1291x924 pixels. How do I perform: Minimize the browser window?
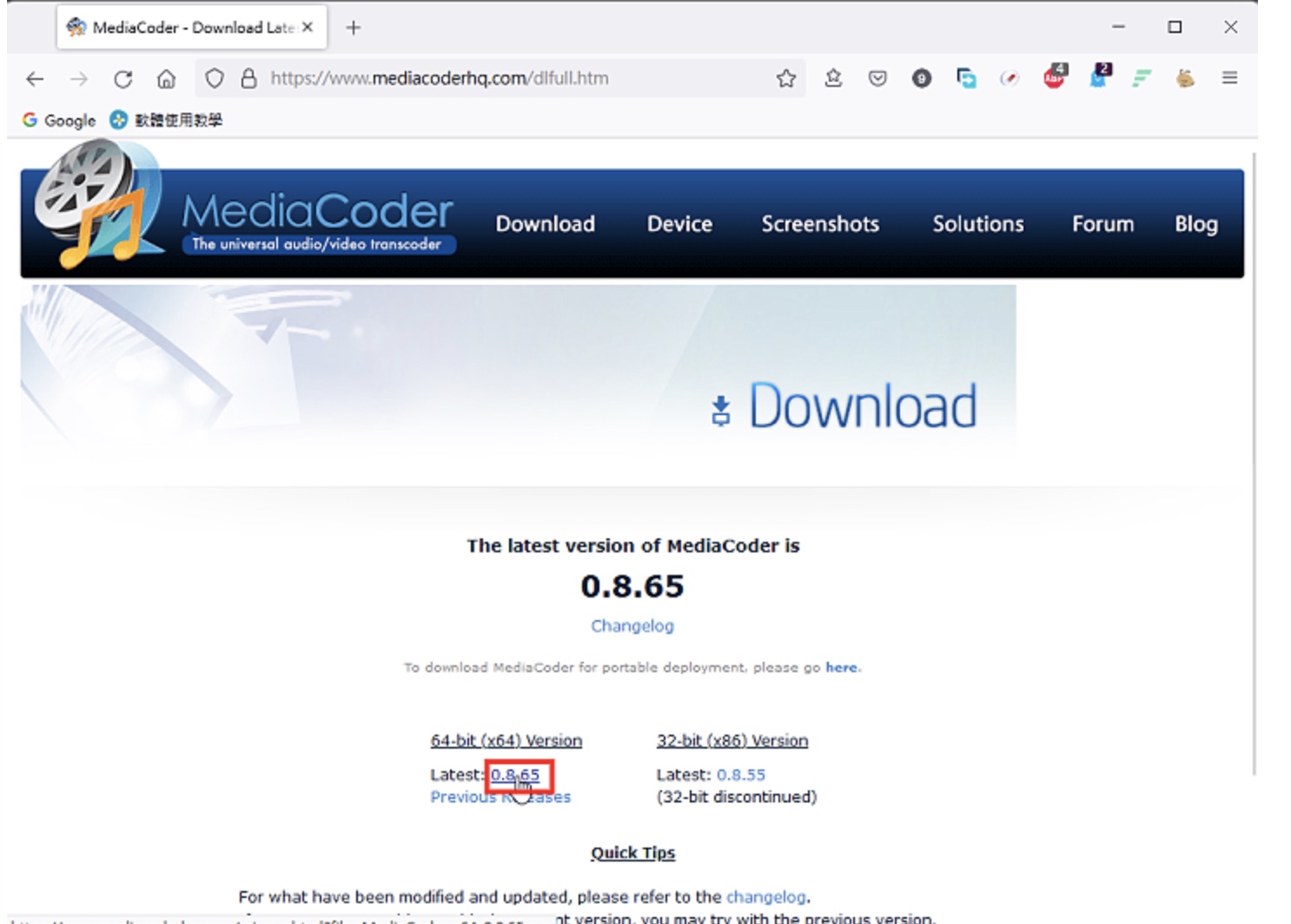[1118, 27]
